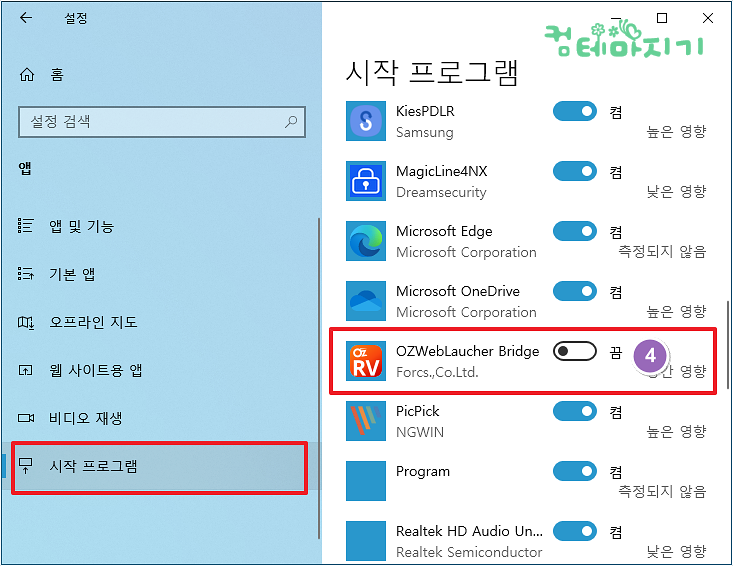
Task: Select 시작 프로그램 in sidebar
Action: tap(159, 467)
